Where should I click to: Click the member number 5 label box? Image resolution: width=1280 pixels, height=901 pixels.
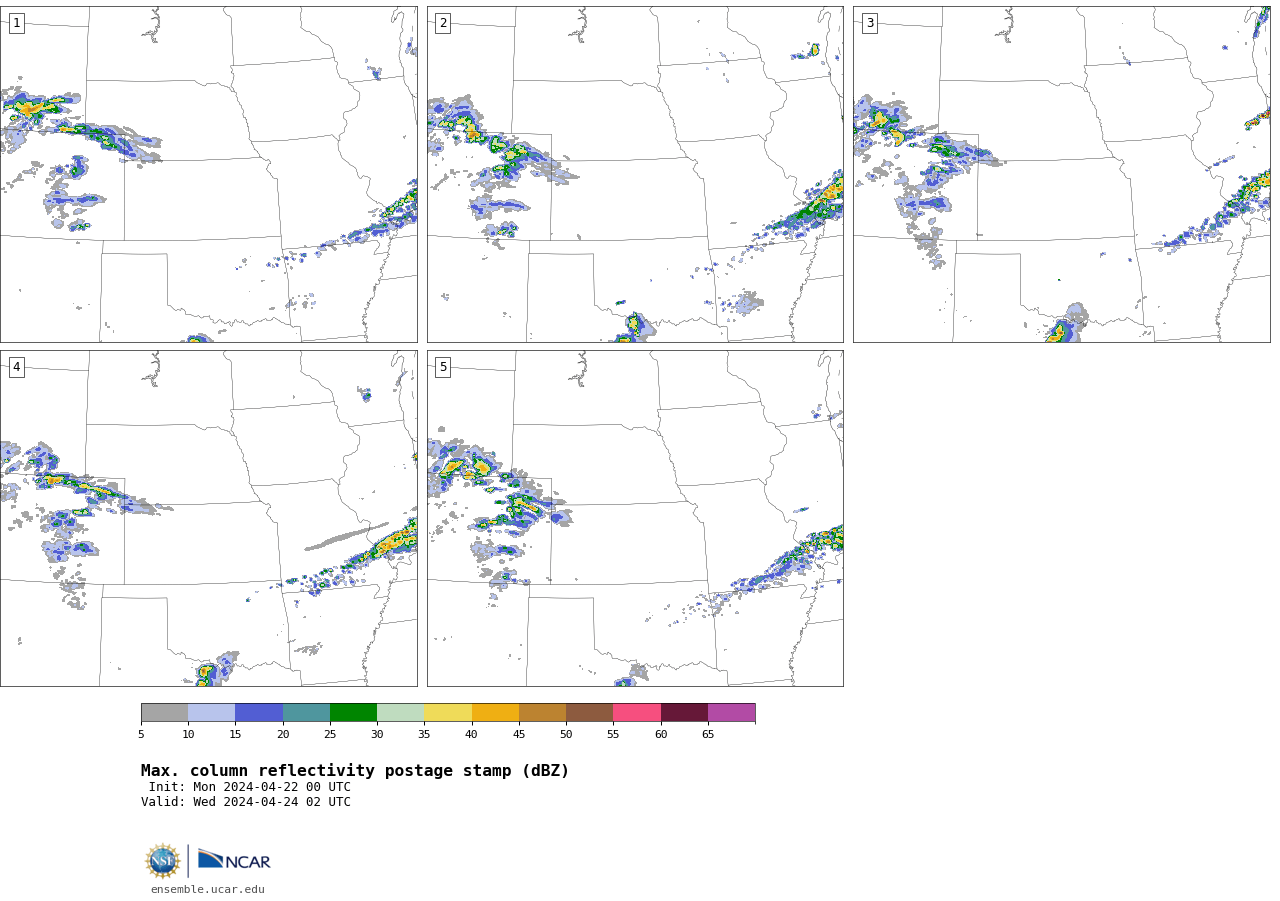(x=443, y=367)
